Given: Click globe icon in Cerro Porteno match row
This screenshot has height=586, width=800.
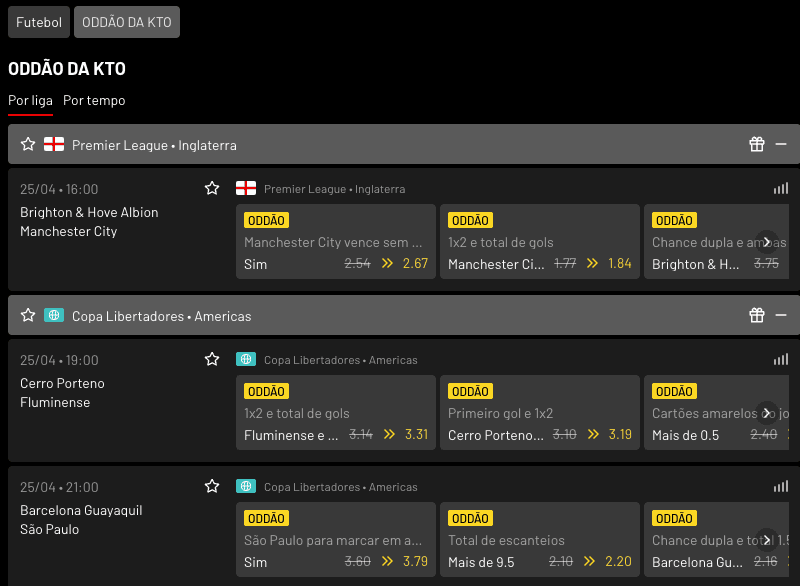Looking at the screenshot, I should tap(246, 359).
